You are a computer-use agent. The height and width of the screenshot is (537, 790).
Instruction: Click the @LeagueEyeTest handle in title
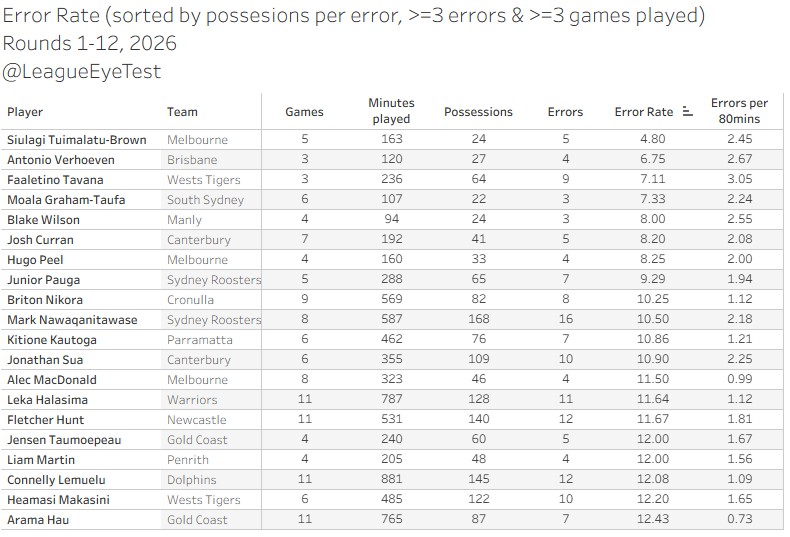[82, 72]
